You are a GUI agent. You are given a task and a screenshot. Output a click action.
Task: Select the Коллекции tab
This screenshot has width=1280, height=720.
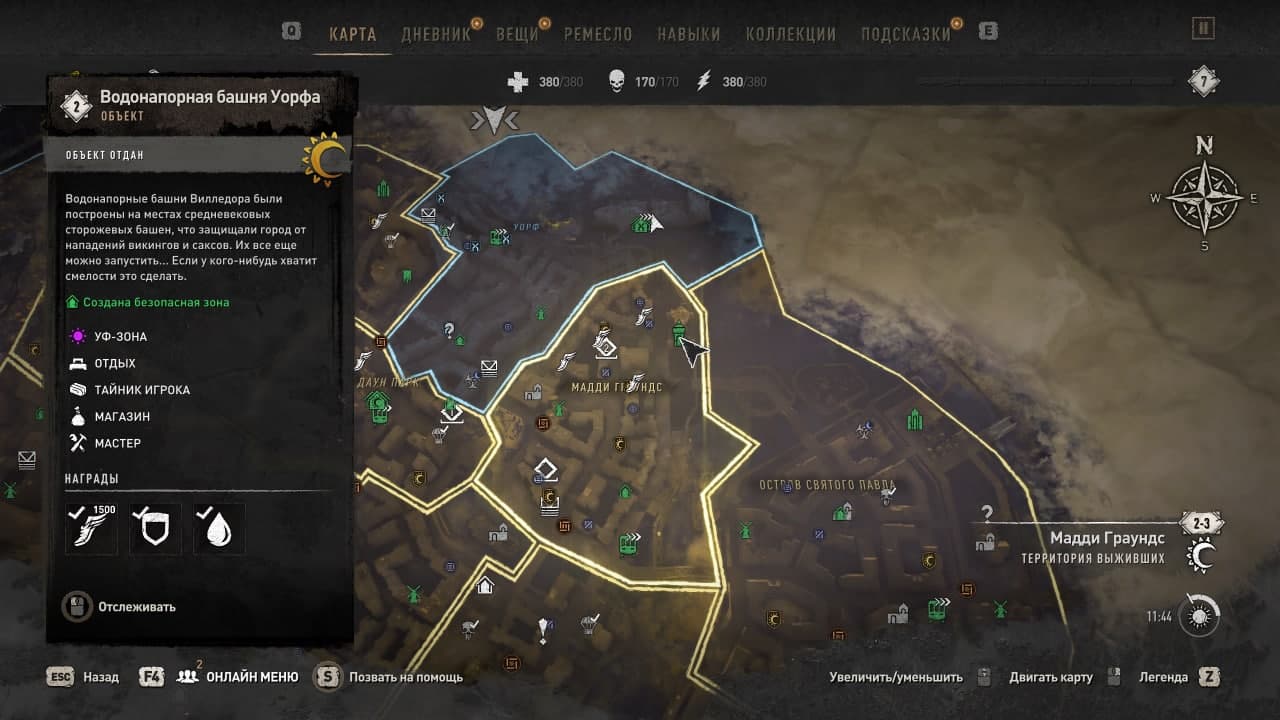791,34
